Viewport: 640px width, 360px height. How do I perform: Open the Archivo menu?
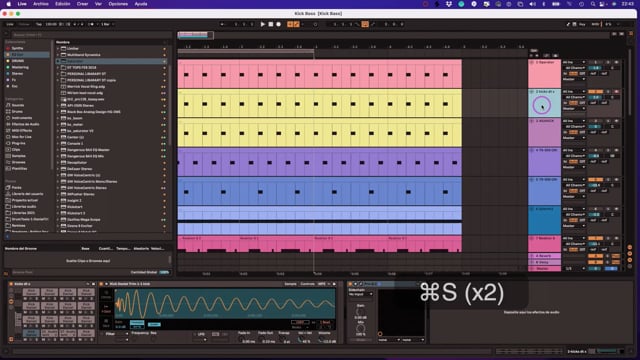pyautogui.click(x=41, y=4)
